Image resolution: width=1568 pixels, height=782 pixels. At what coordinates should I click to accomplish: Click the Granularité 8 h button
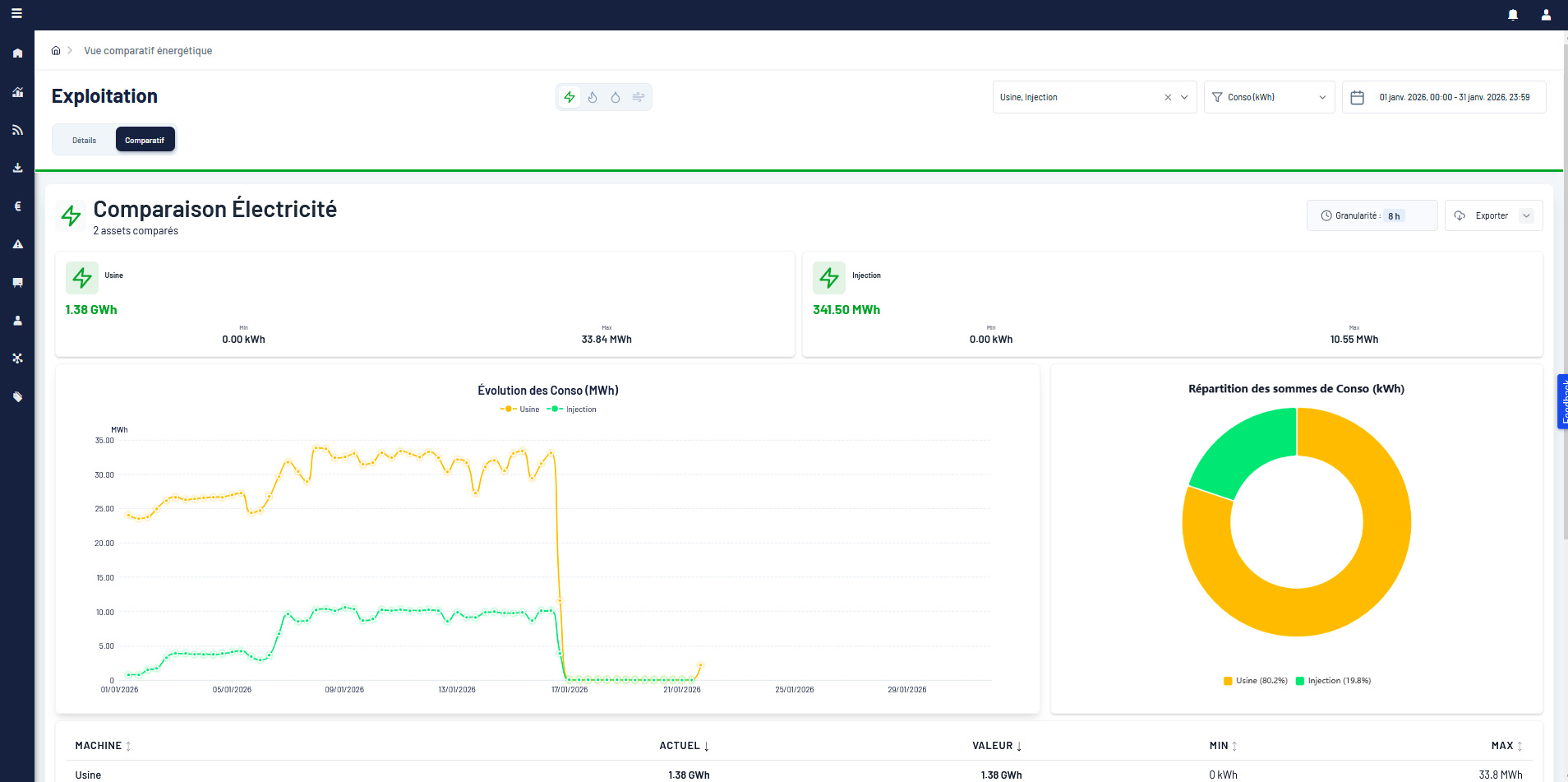pos(1371,216)
